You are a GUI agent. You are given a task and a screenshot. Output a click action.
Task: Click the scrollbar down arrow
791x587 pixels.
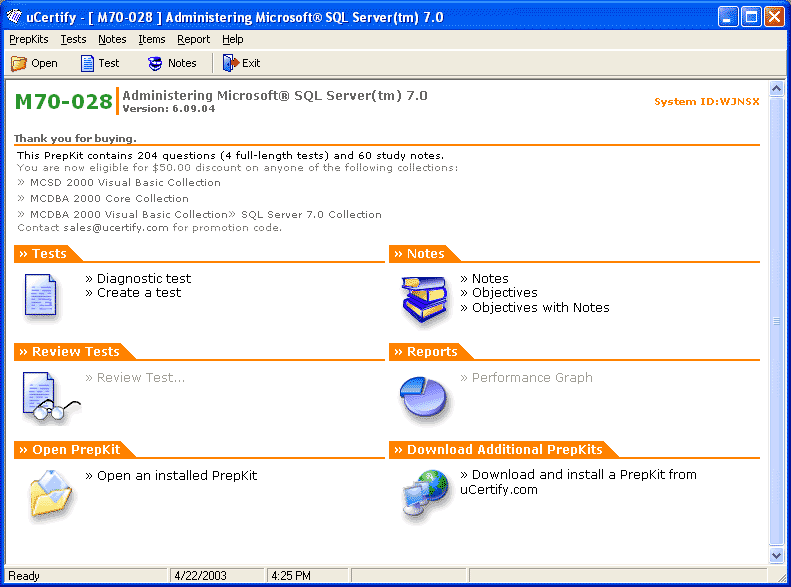click(x=776, y=555)
